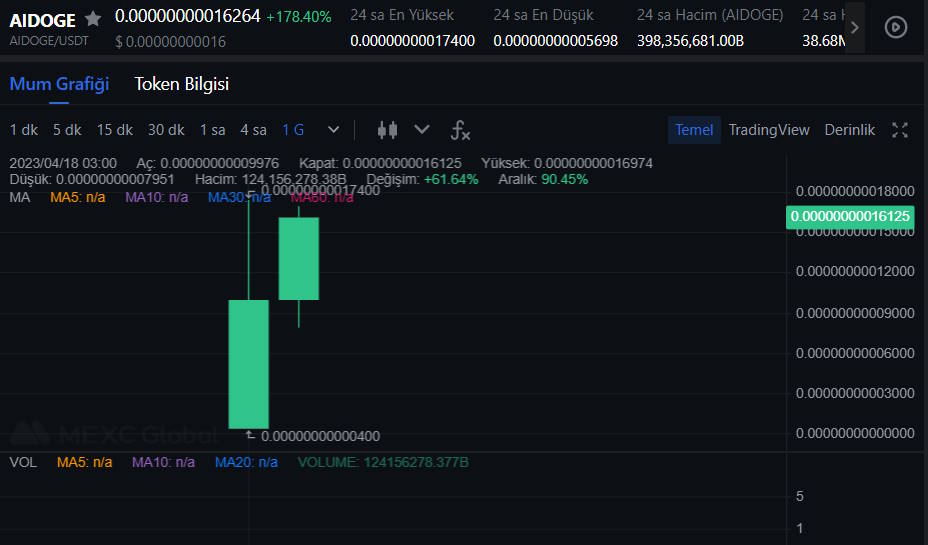Click the 24 sa Hacim (AIDOGE) label
Image resolution: width=928 pixels, height=545 pixels.
tap(710, 15)
